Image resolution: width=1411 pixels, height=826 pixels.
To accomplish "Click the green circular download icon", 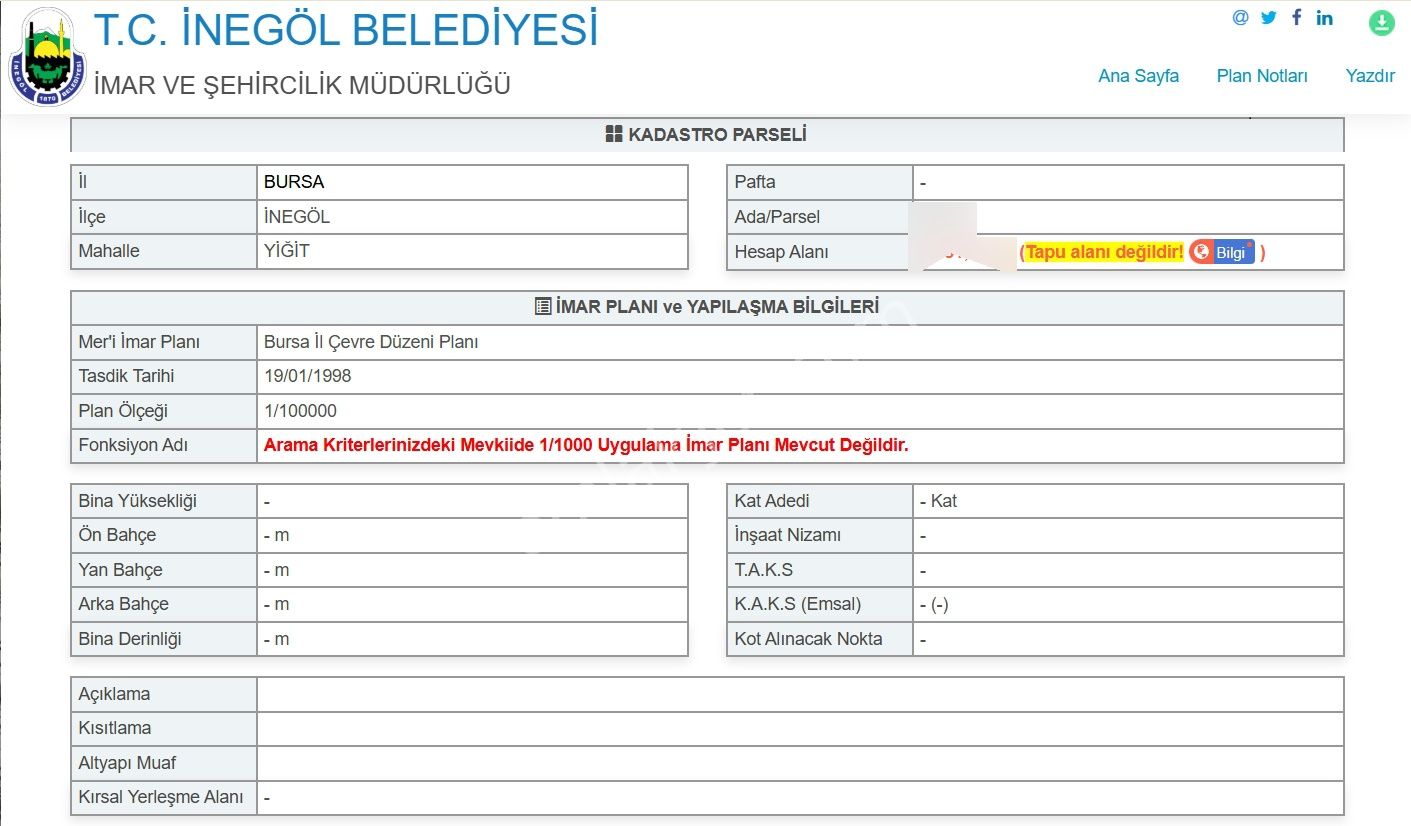I will point(1381,21).
